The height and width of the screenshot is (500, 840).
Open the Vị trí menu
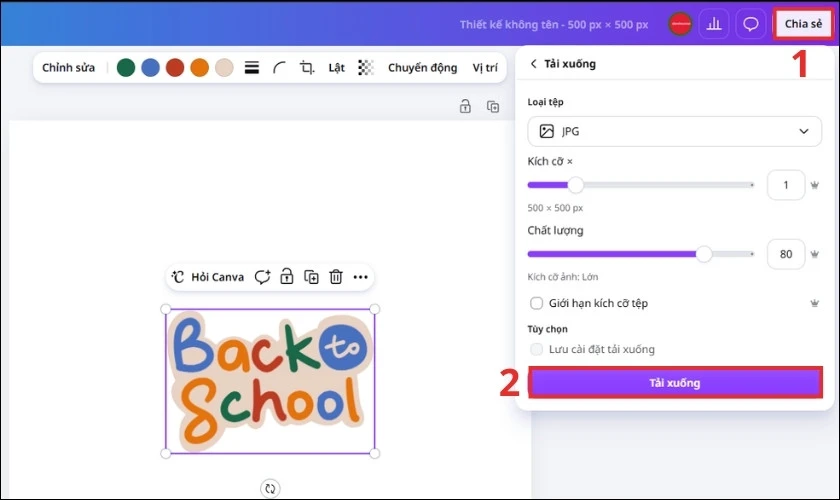click(485, 68)
